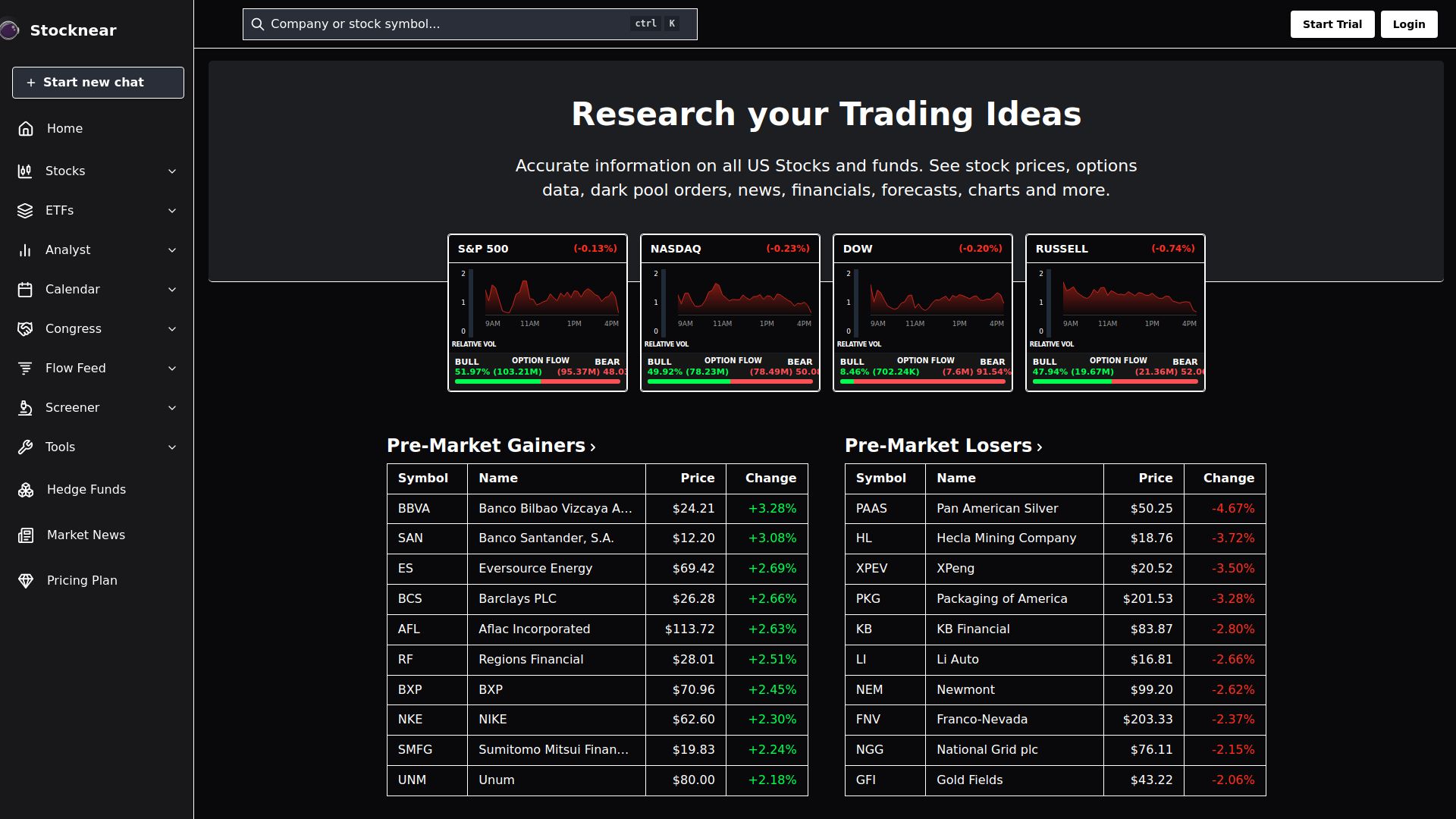Open the Calendar menu item
The image size is (1456, 819).
[72, 290]
